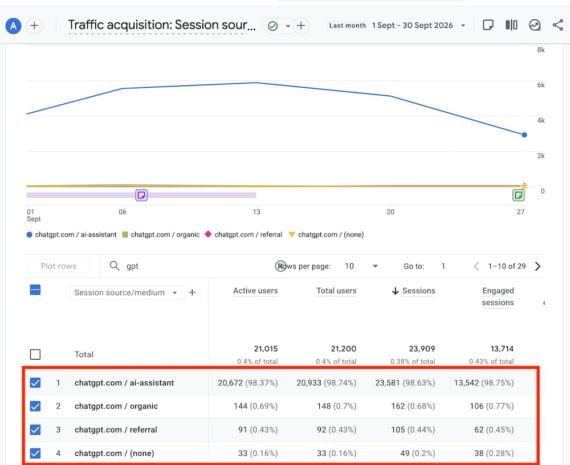Click the Sessions descending sort arrow
This screenshot has width=570, height=465.
(395, 291)
